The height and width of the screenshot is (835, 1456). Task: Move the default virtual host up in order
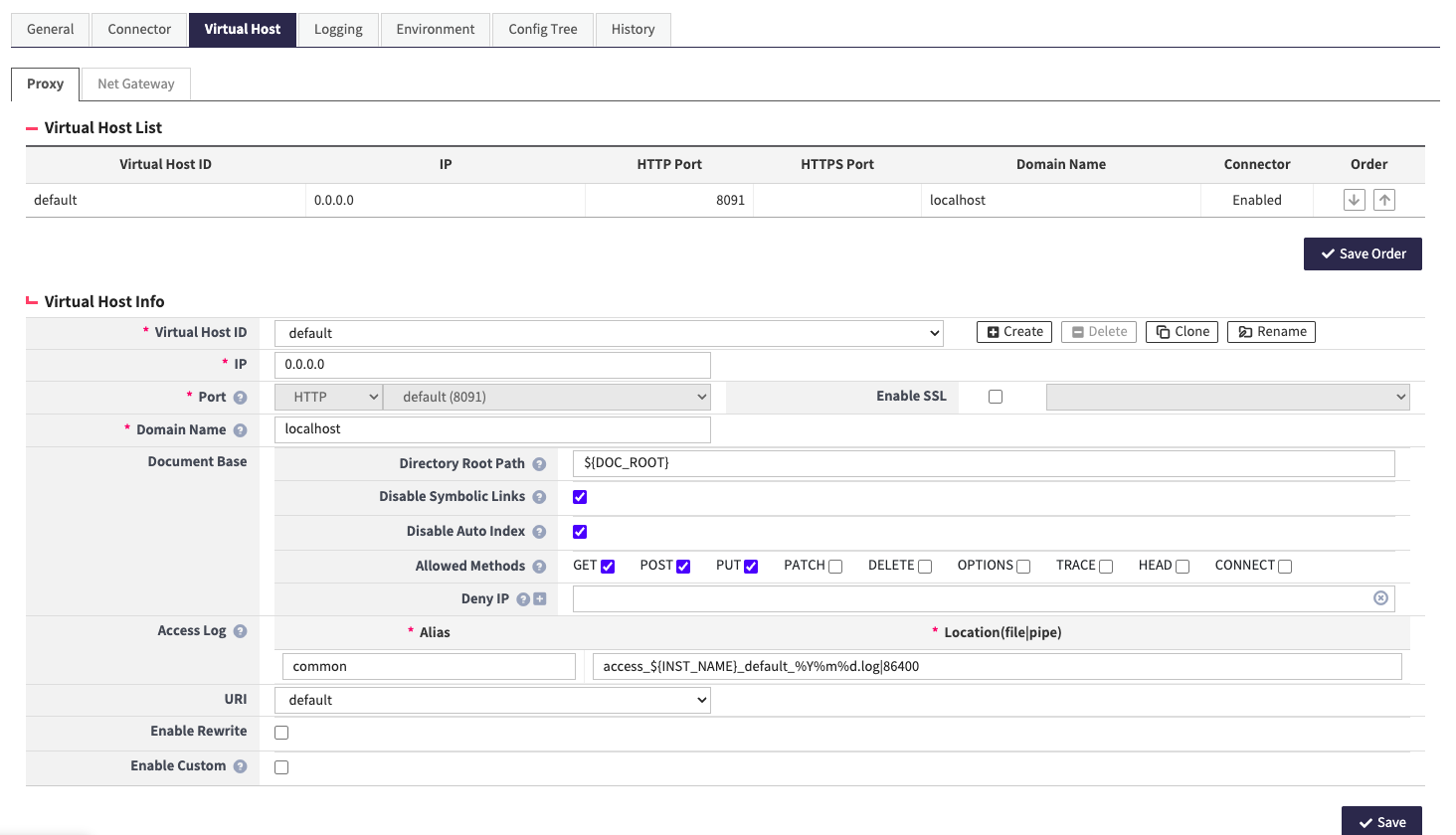pyautogui.click(x=1383, y=200)
